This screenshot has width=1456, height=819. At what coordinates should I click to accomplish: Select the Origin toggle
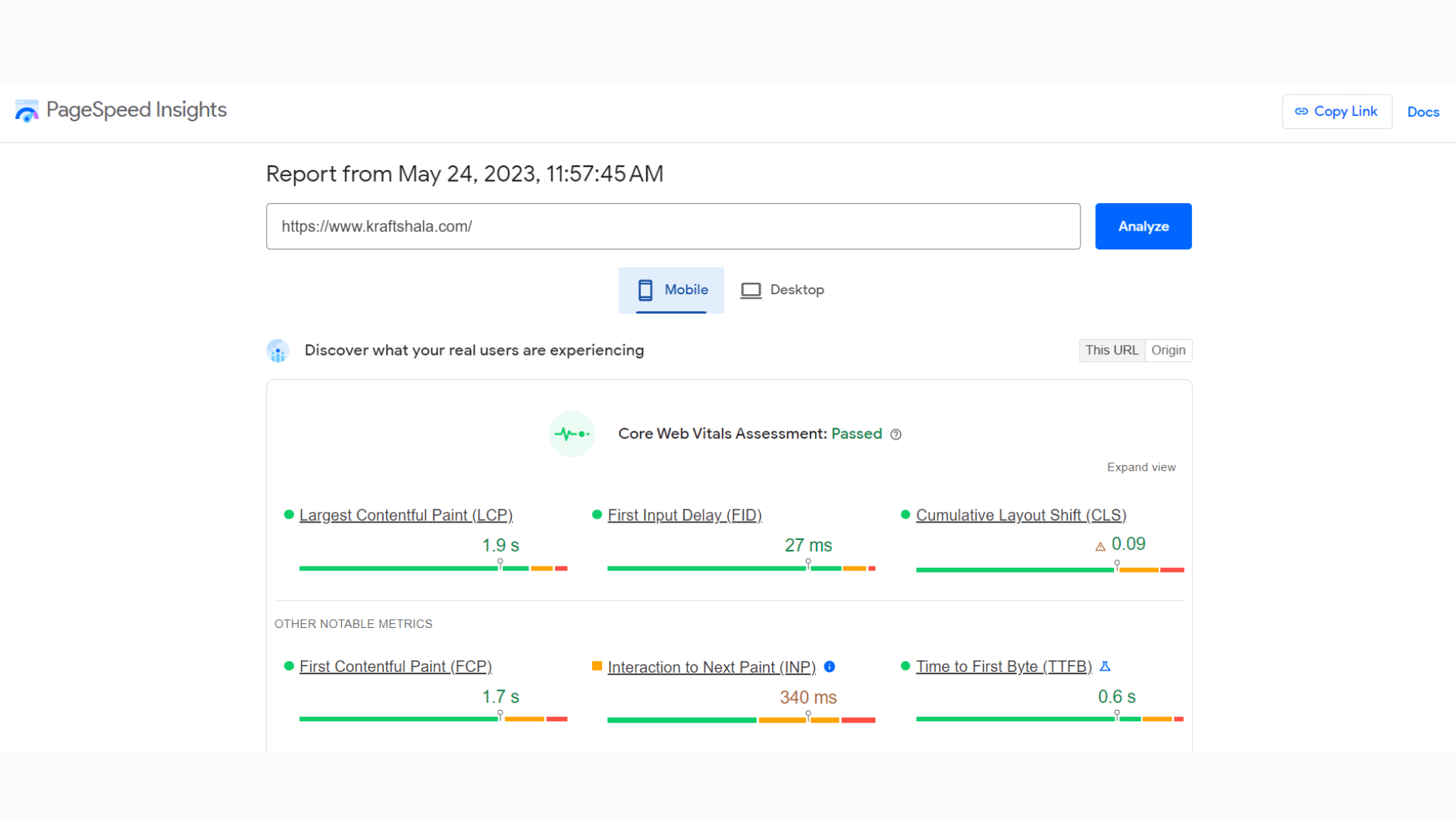[1168, 350]
